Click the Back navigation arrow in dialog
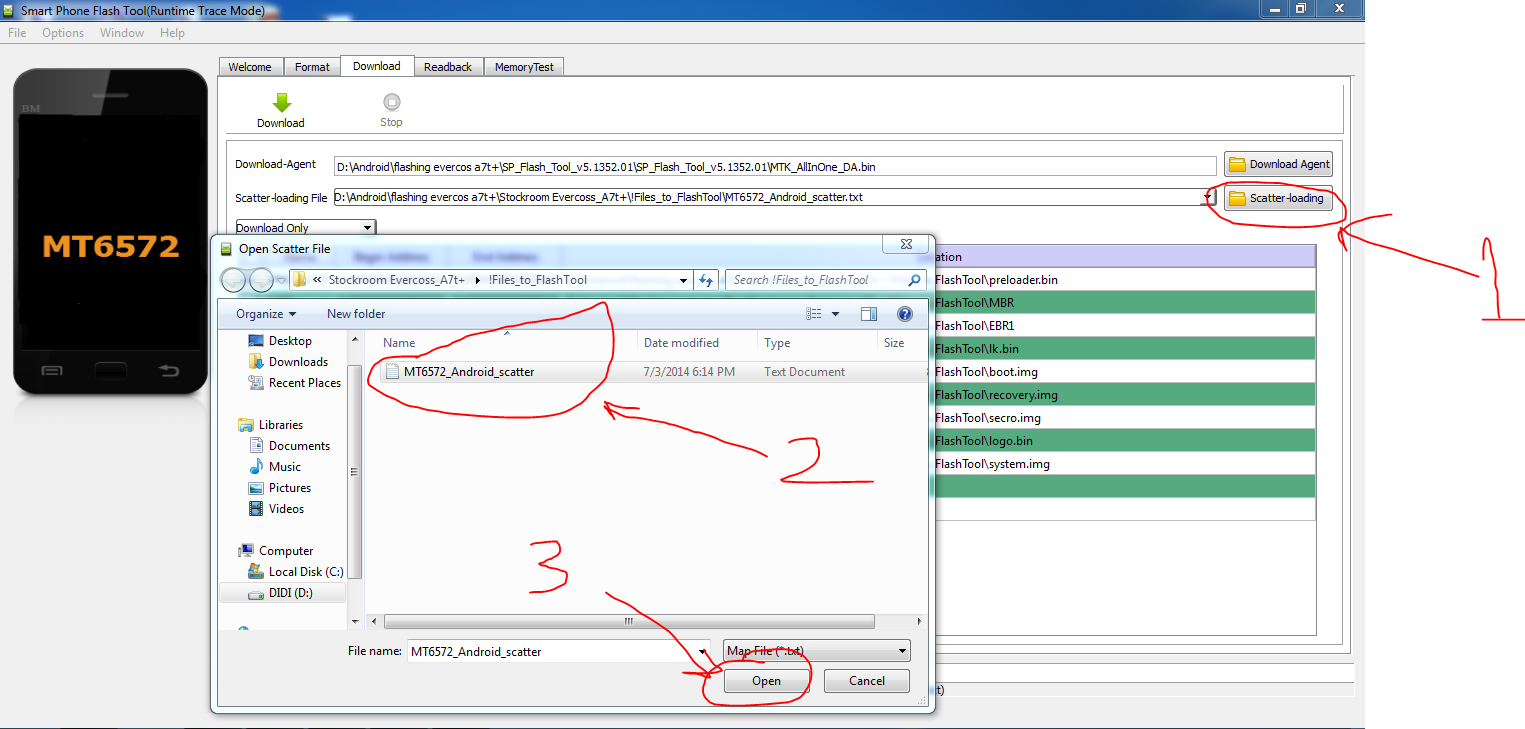The image size is (1525, 729). [234, 280]
